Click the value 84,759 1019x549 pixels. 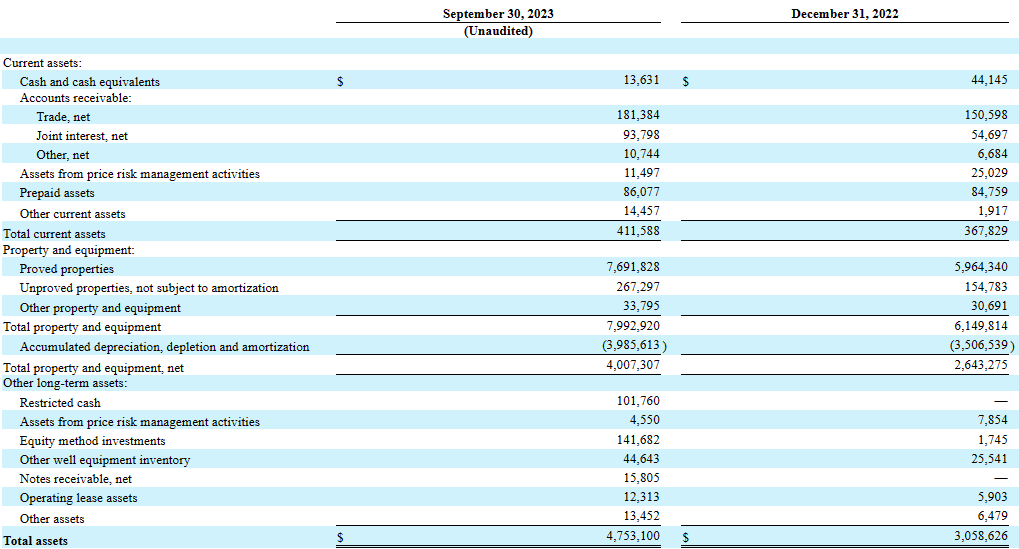click(989, 192)
